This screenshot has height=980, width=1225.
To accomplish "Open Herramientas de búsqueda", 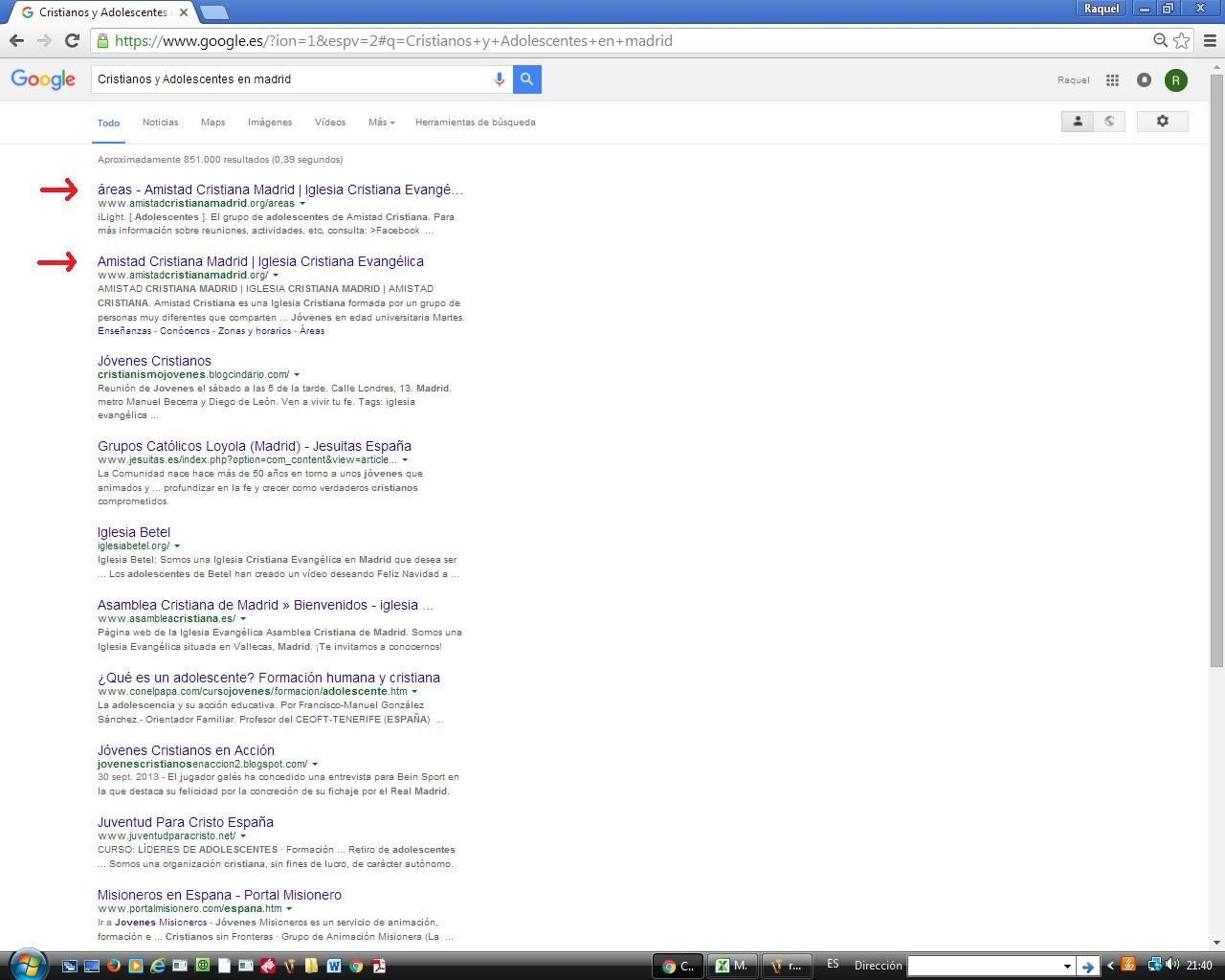I will 475,122.
